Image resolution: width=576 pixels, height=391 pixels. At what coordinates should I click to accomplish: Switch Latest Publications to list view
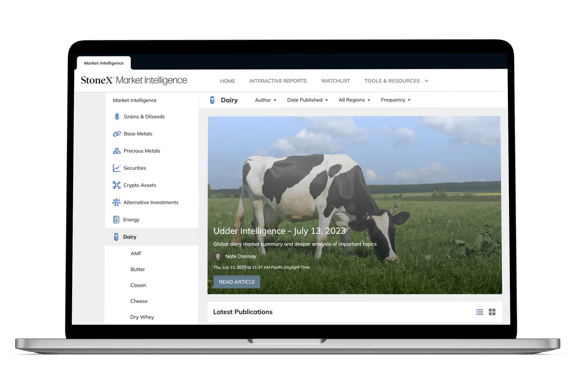coord(479,312)
